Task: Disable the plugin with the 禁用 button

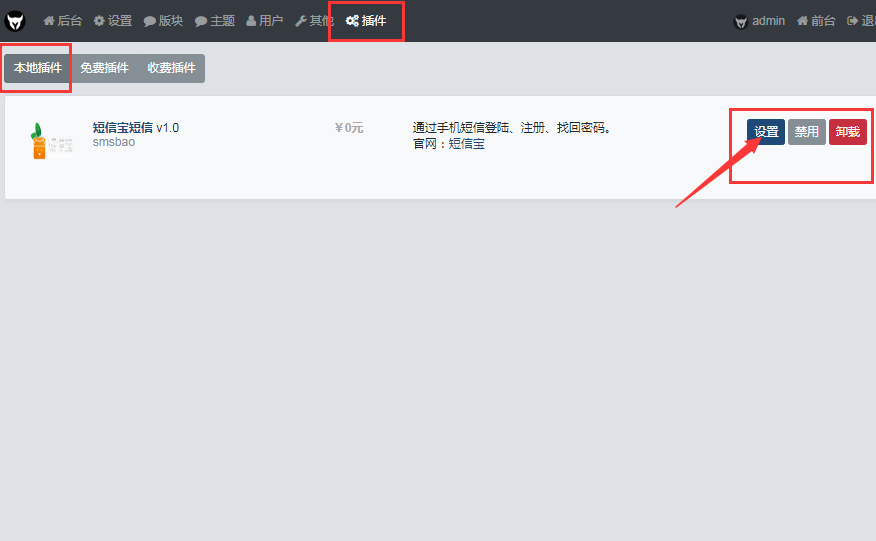Action: coord(807,132)
